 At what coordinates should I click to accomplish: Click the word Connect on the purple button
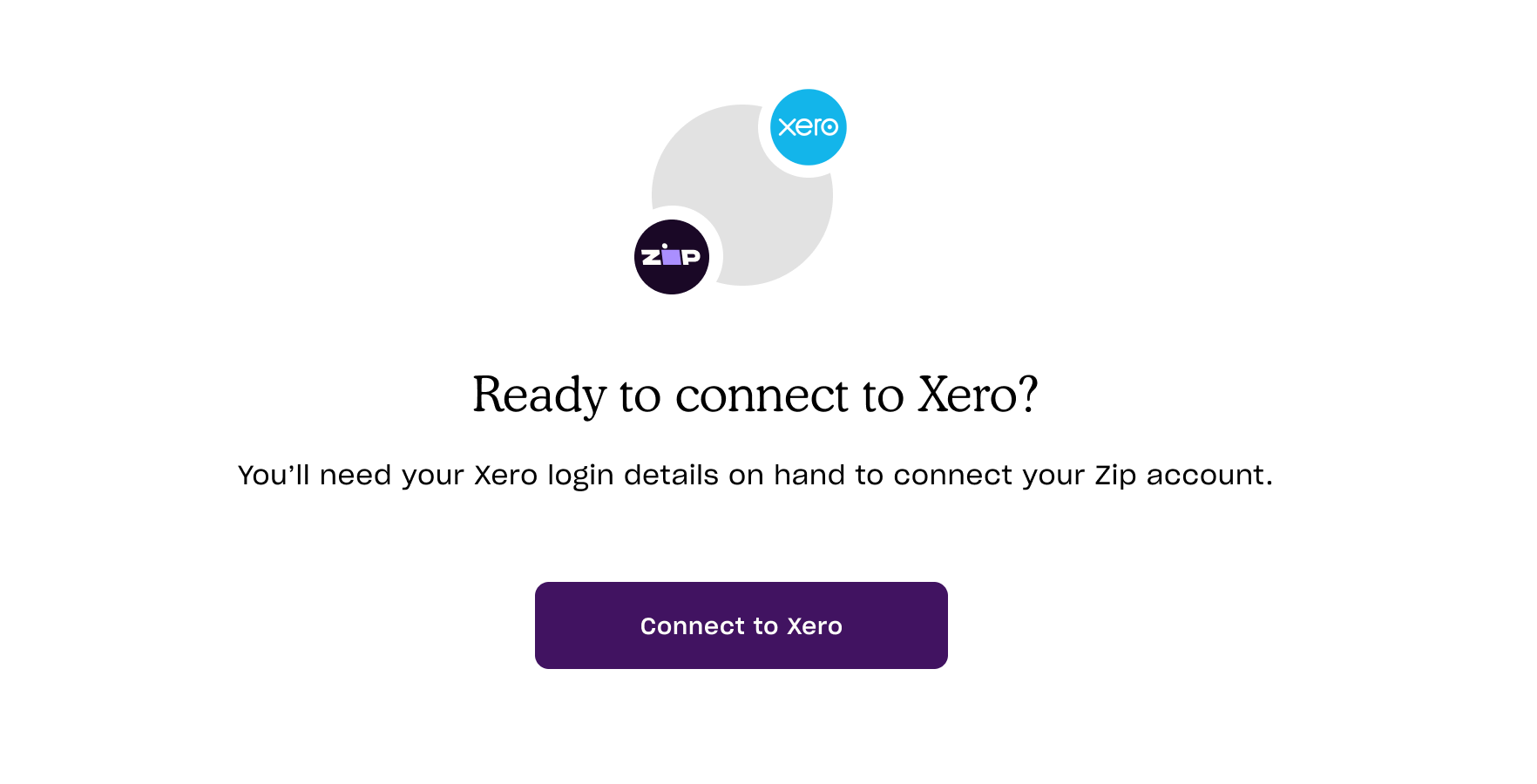click(x=693, y=626)
